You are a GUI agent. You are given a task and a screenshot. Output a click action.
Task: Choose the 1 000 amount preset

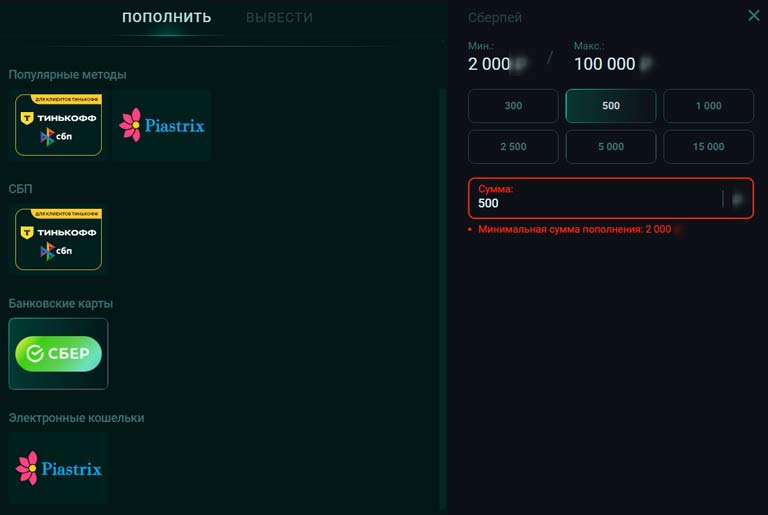pyautogui.click(x=708, y=106)
